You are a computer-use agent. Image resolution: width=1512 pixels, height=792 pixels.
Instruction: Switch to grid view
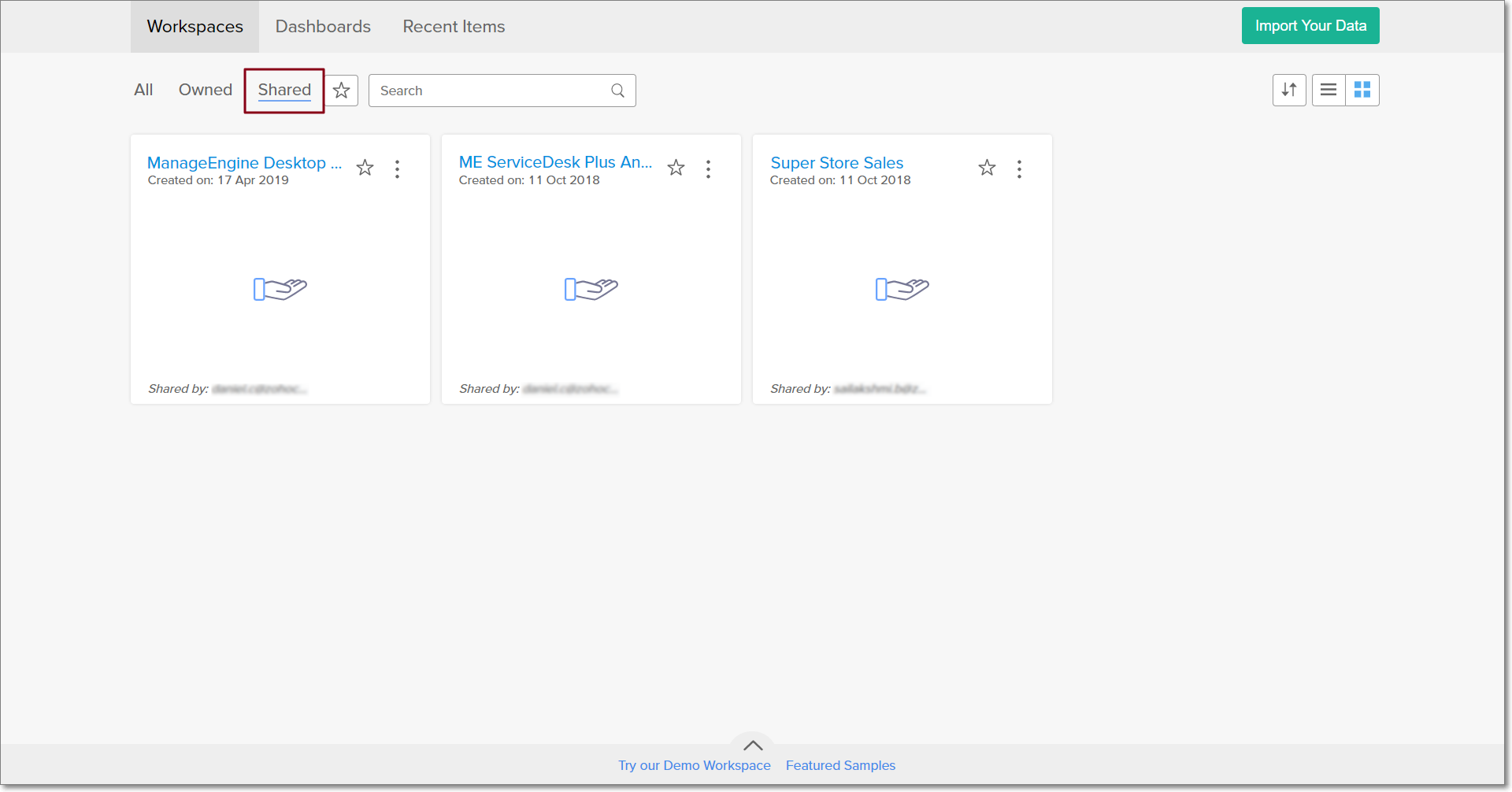[x=1362, y=90]
